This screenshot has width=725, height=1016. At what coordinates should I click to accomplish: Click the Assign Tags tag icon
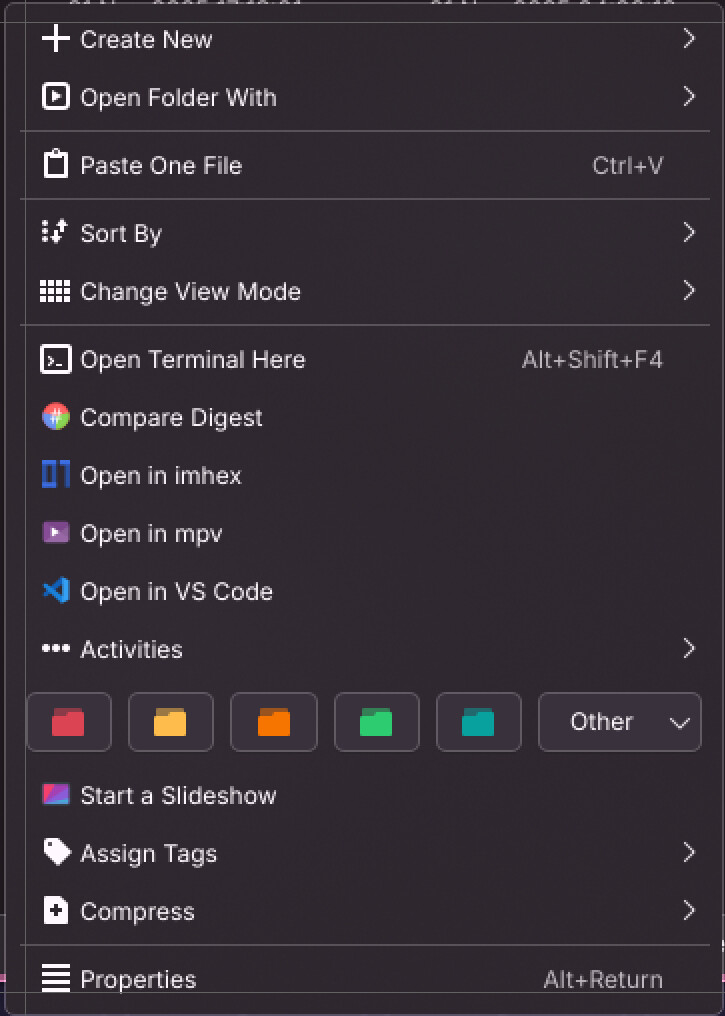pyautogui.click(x=56, y=853)
